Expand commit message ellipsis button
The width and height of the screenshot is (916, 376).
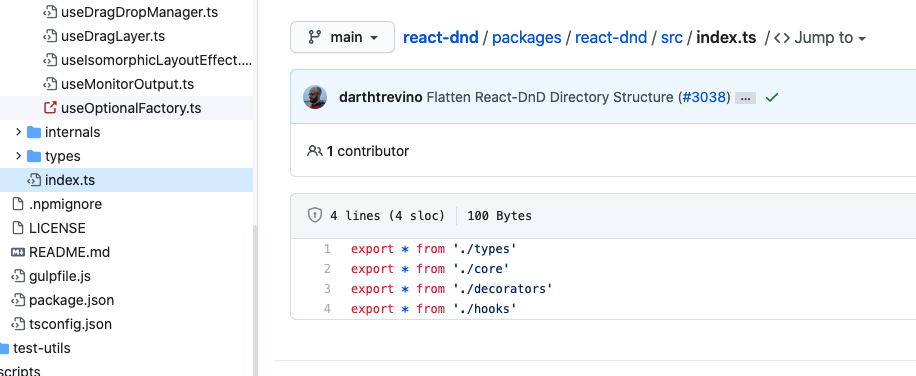point(745,98)
